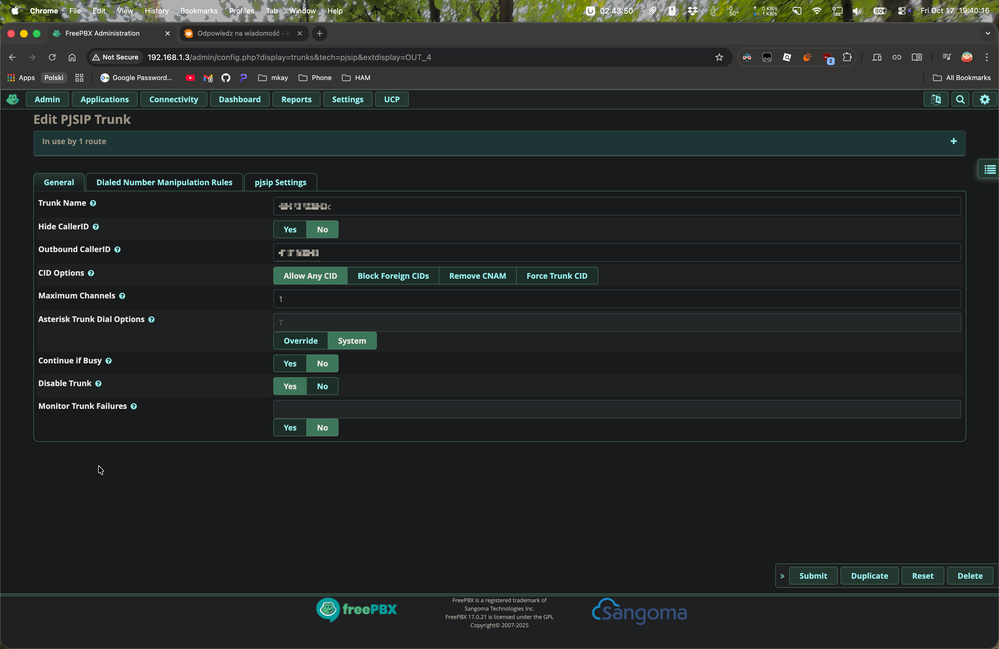
Task: Open the settings gear icon in FreePBX navbar
Action: pos(984,99)
